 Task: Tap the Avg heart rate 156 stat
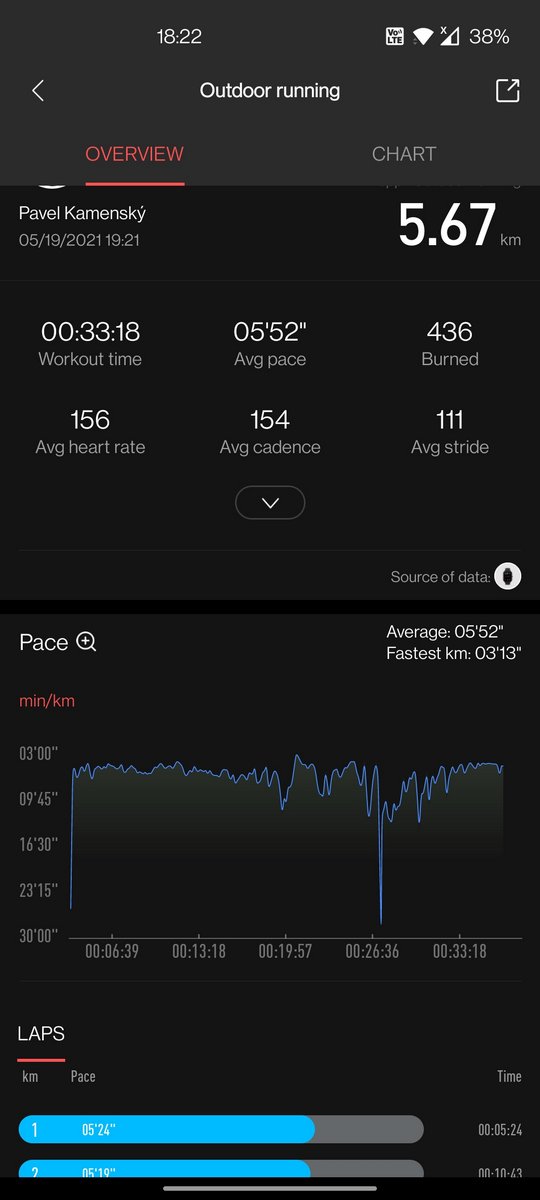pos(90,432)
